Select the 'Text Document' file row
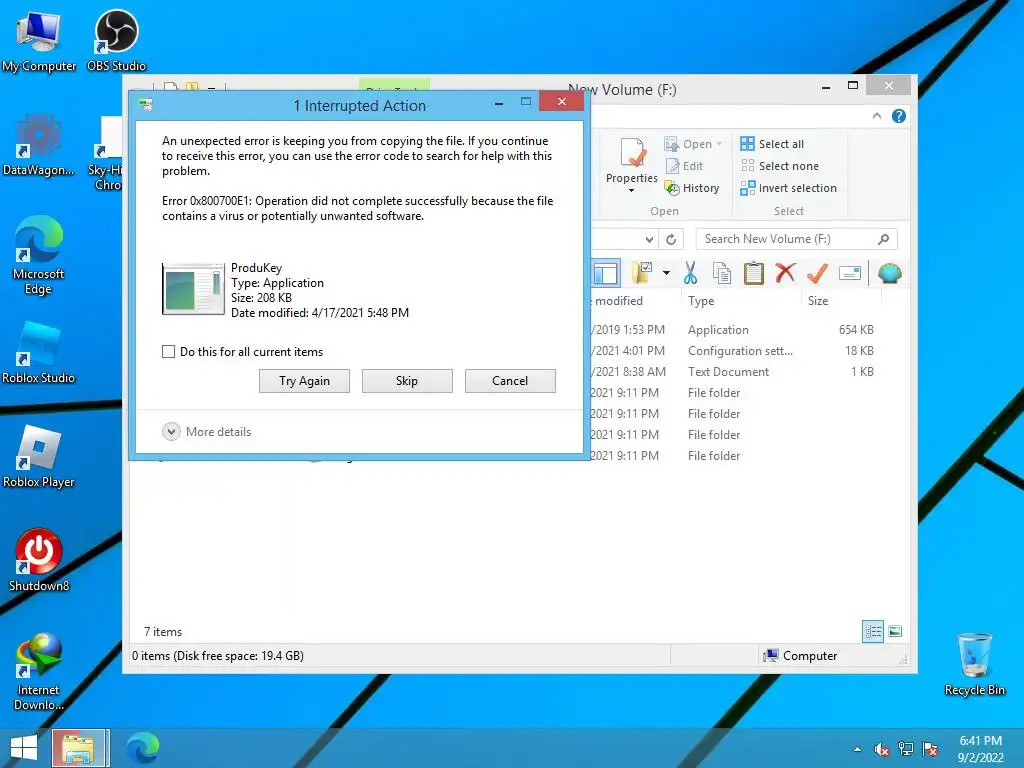This screenshot has height=768, width=1024. pyautogui.click(x=735, y=372)
